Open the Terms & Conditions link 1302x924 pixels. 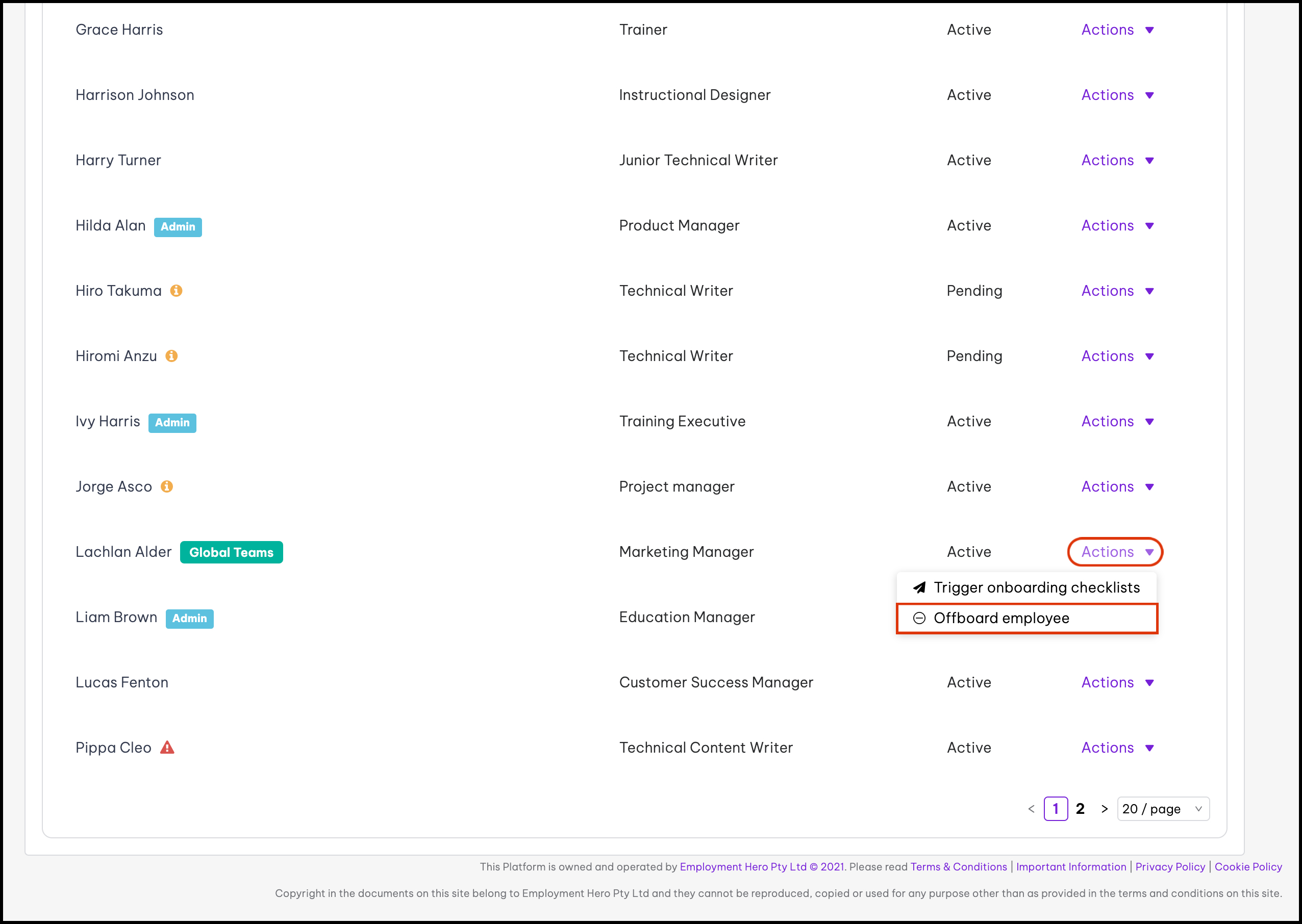[x=958, y=866]
